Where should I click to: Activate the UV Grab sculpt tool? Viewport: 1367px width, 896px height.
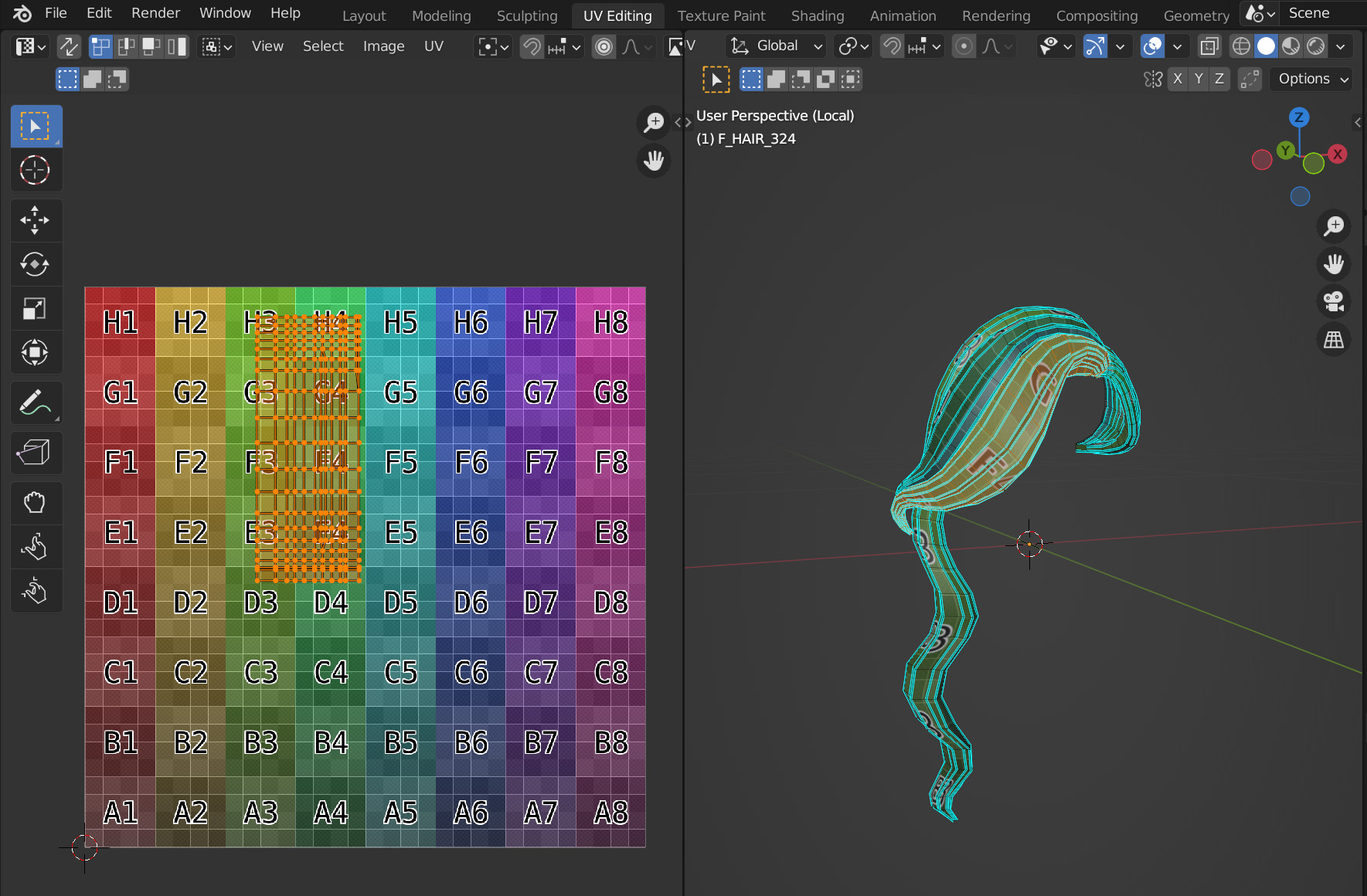click(35, 503)
